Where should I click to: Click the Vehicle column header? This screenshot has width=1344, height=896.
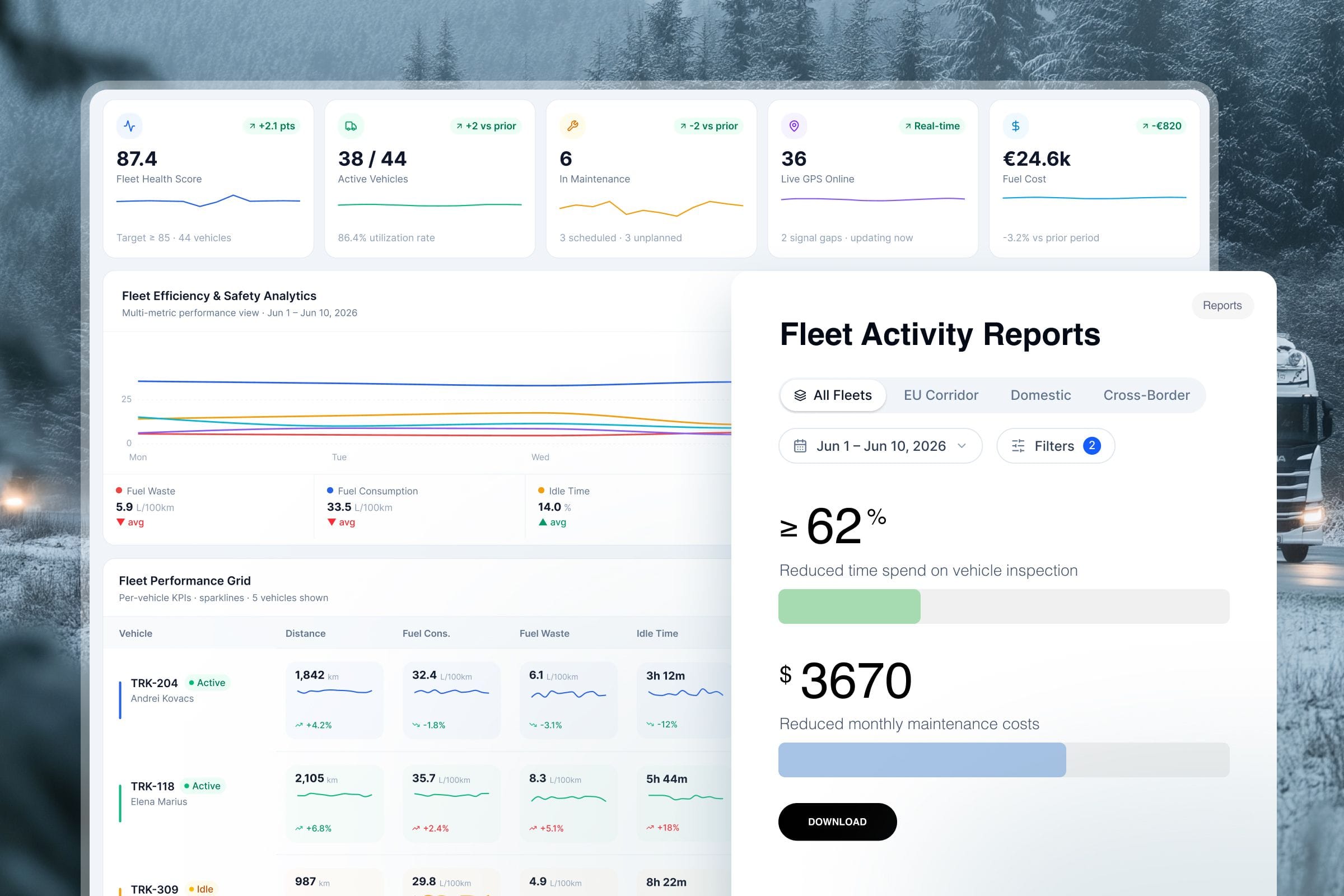pyautogui.click(x=136, y=633)
